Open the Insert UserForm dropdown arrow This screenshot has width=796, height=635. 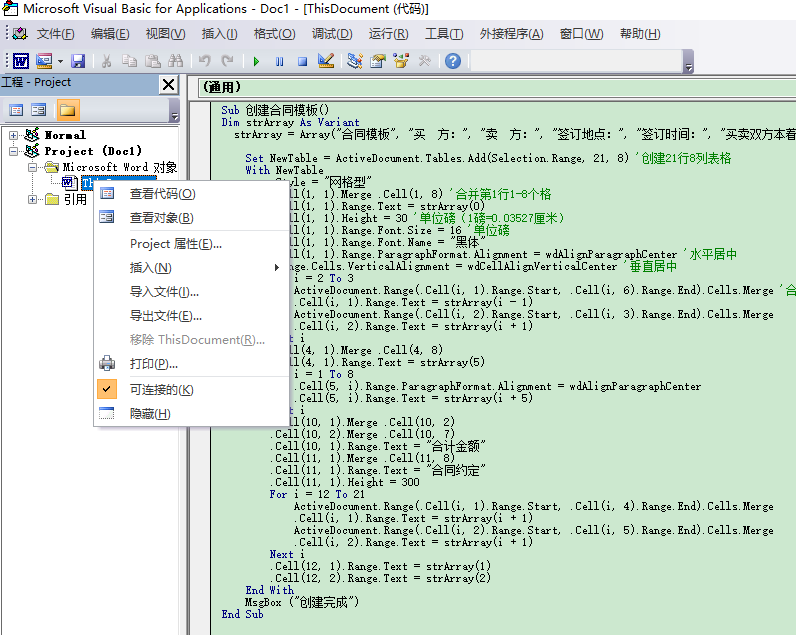60,61
